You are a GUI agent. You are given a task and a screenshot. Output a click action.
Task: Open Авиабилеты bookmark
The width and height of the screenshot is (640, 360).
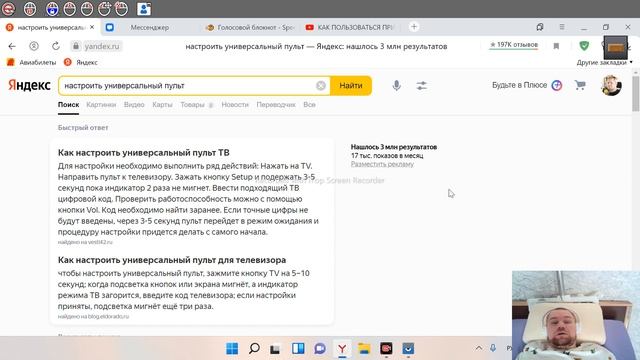click(x=31, y=62)
